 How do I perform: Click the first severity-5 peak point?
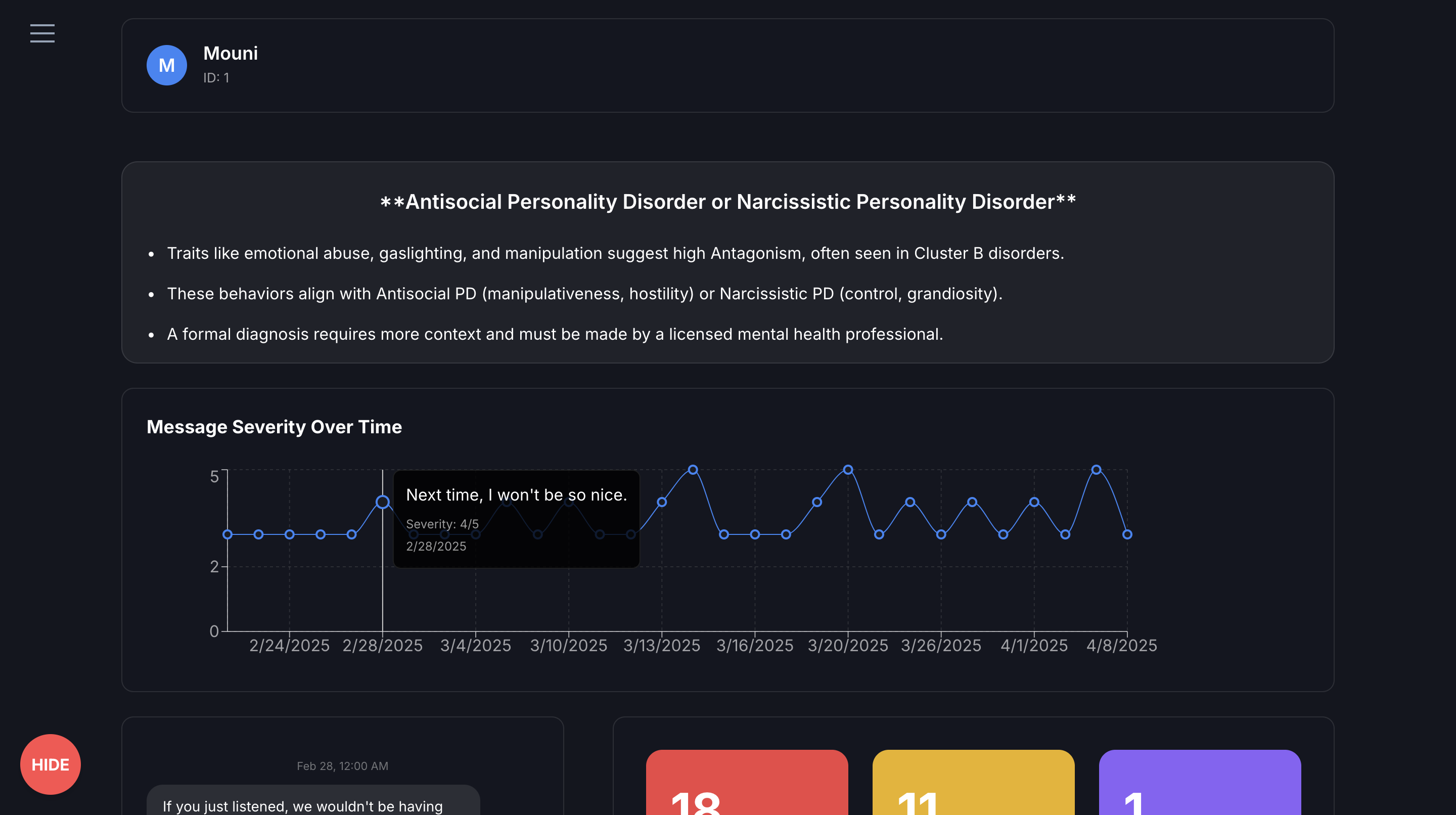[693, 470]
